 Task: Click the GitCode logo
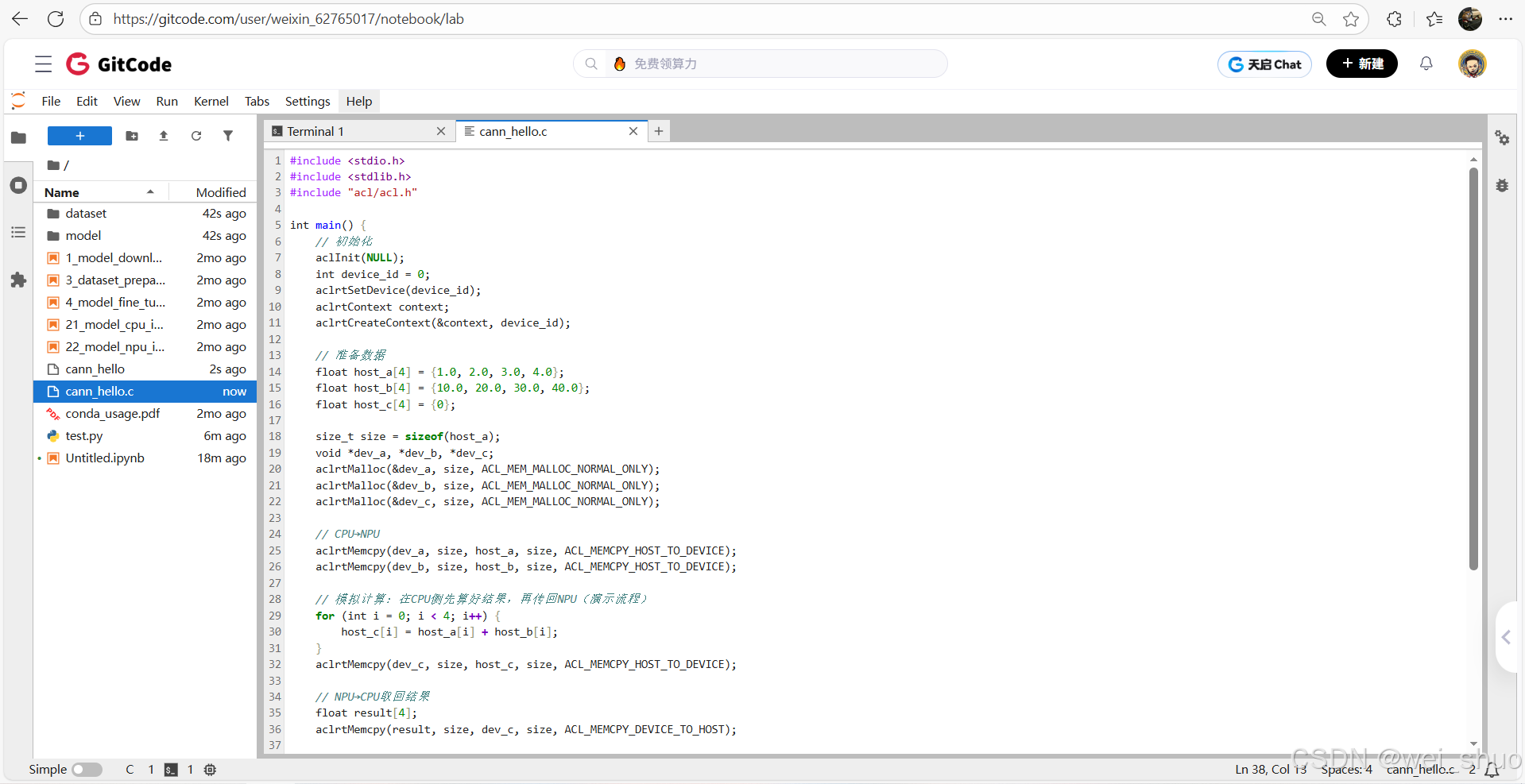(x=119, y=64)
